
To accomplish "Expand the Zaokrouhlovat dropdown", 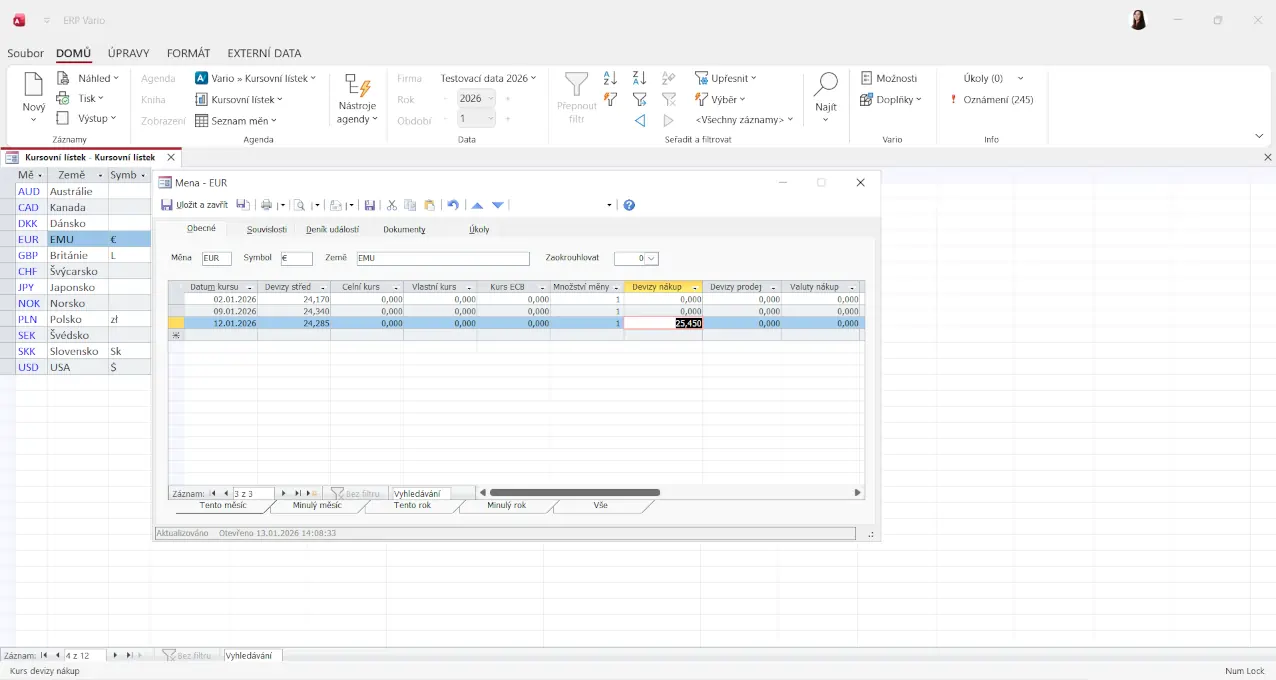I will [x=652, y=258].
